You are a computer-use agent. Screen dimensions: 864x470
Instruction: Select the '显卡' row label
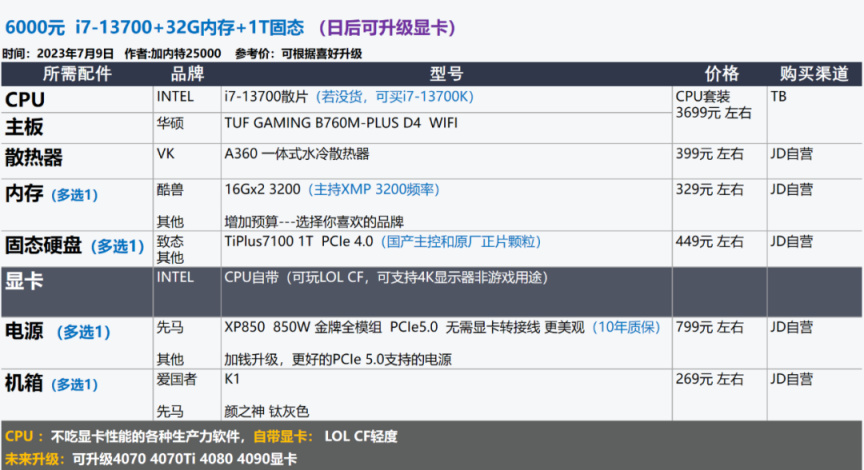click(x=24, y=280)
